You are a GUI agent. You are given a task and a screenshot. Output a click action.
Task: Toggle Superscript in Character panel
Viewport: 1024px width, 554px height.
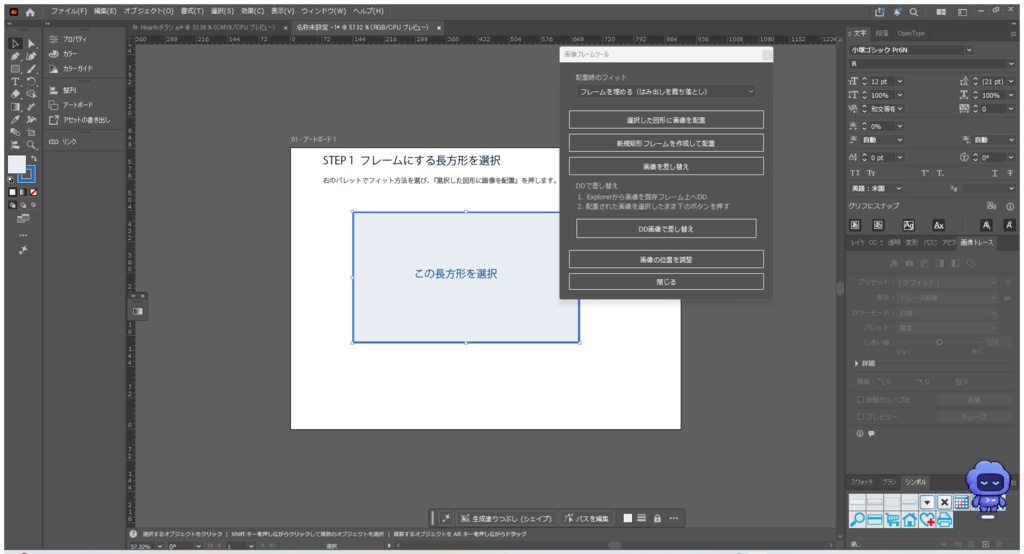click(x=925, y=173)
